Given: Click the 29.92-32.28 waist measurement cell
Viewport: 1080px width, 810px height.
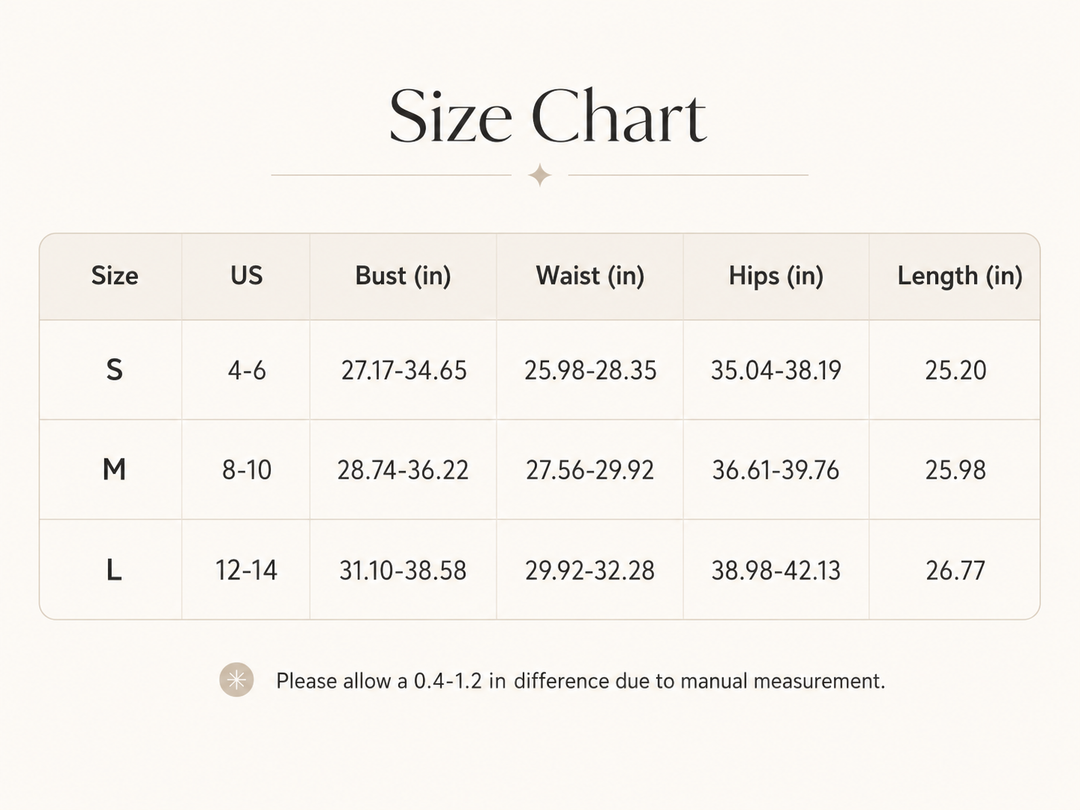Looking at the screenshot, I should click(590, 570).
